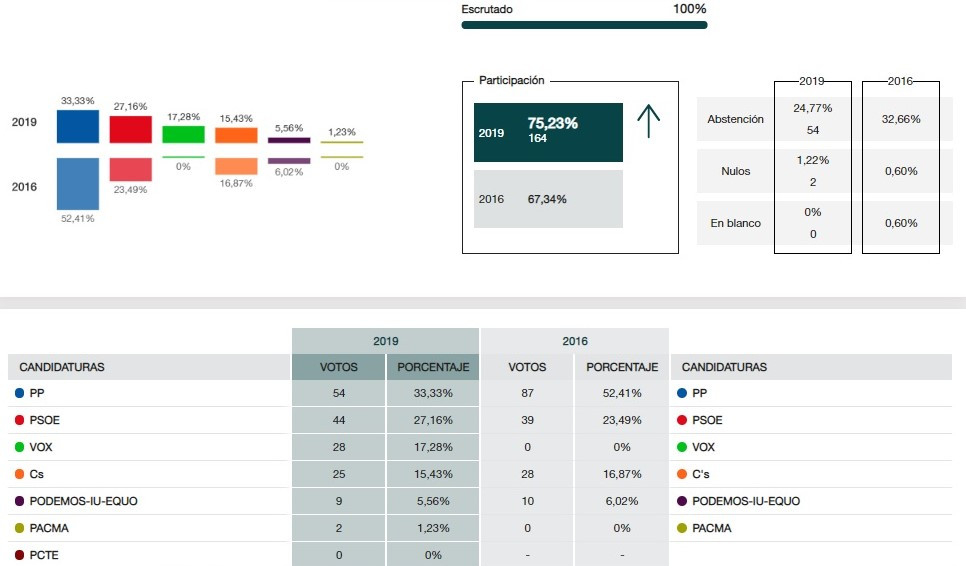Viewport: 966px width, 566px height.
Task: Click the red PSOE dot in left candidaturas list
Action: (19, 420)
